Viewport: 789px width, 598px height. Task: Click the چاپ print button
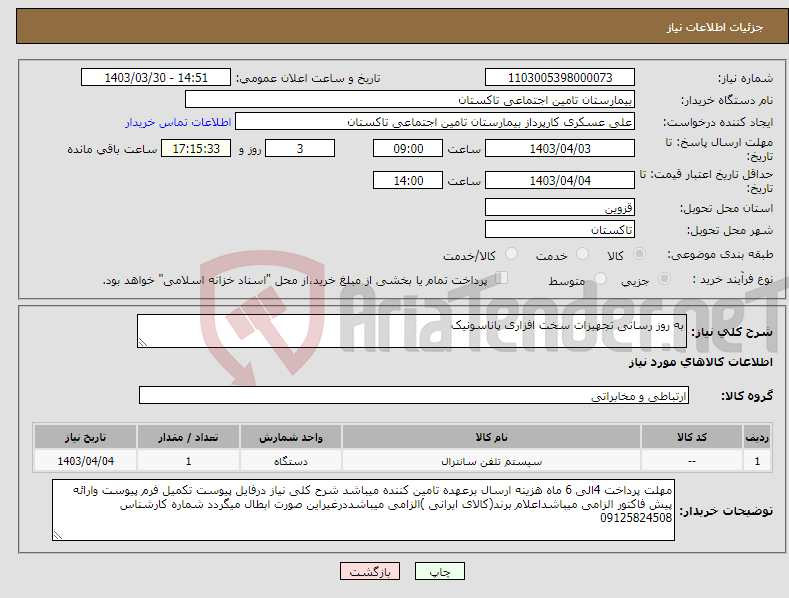440,571
